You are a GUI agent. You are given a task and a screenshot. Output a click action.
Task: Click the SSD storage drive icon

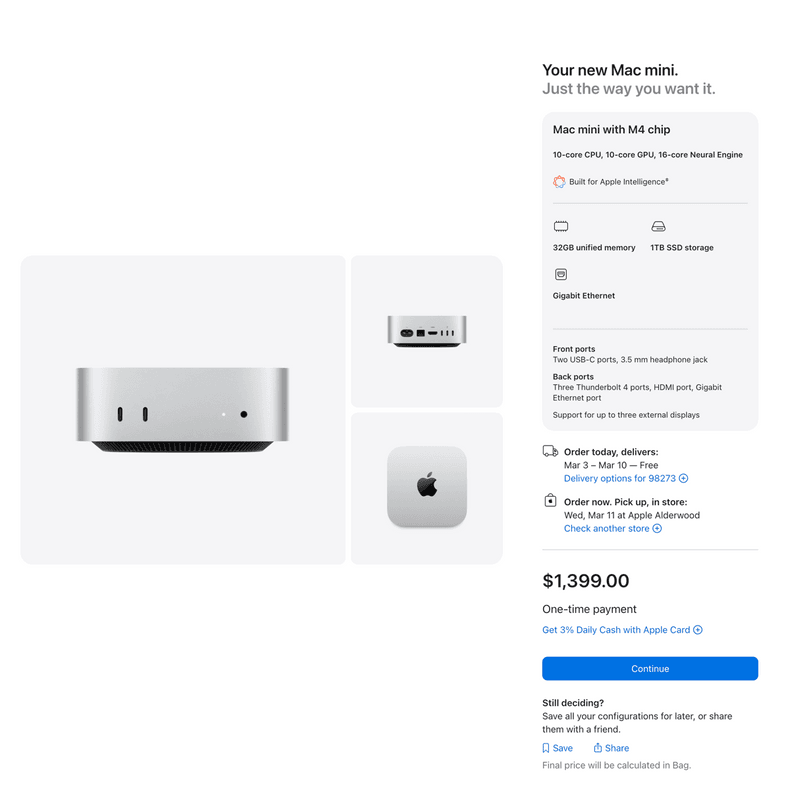coord(658,226)
